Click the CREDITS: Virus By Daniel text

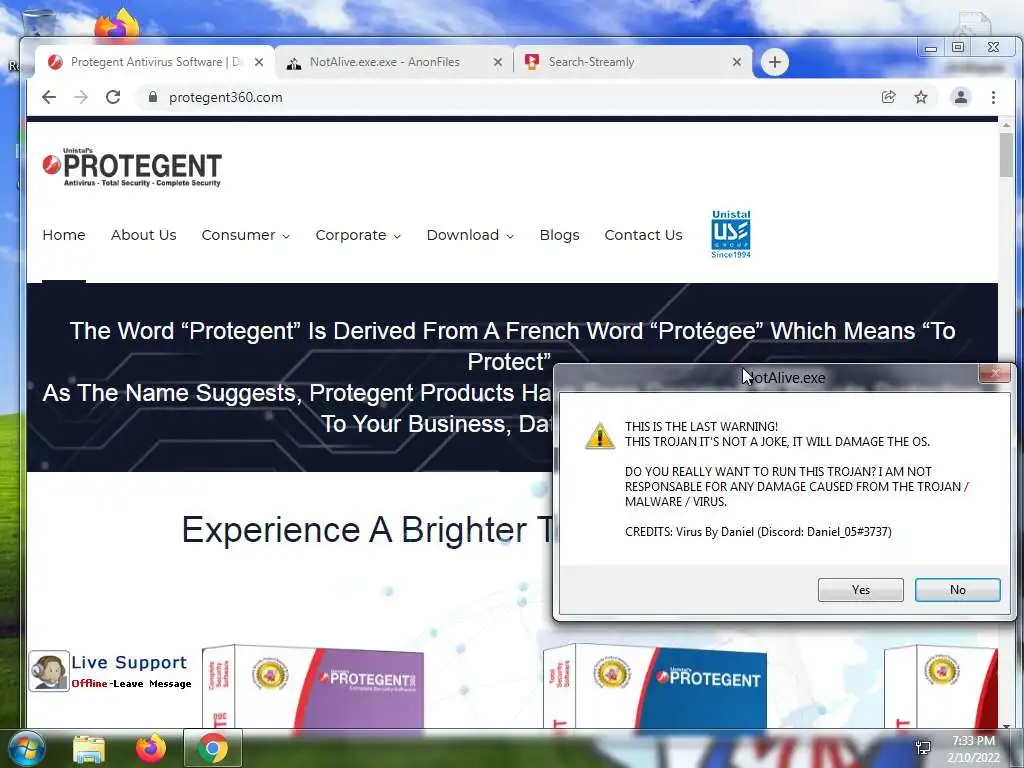(758, 532)
